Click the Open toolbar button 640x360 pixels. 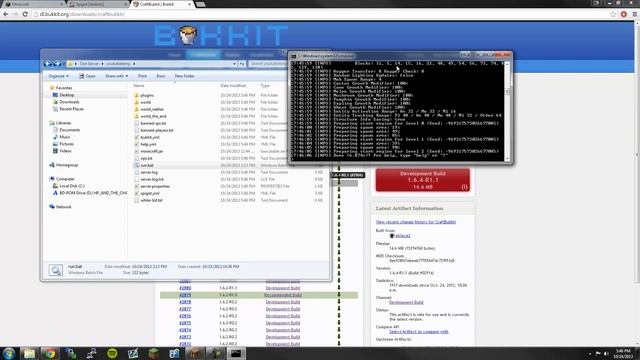pos(87,76)
